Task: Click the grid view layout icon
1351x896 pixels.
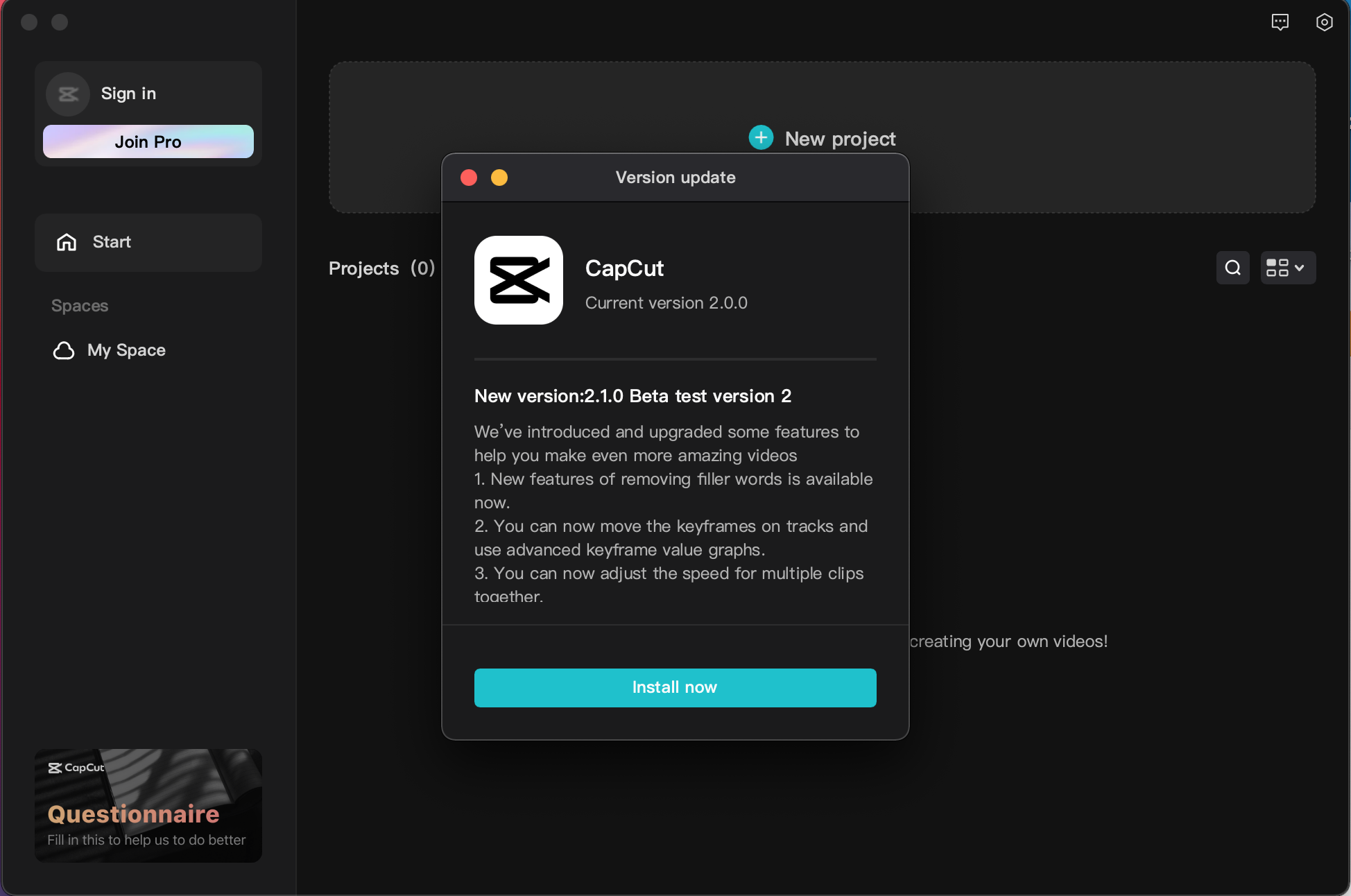Action: (1277, 268)
